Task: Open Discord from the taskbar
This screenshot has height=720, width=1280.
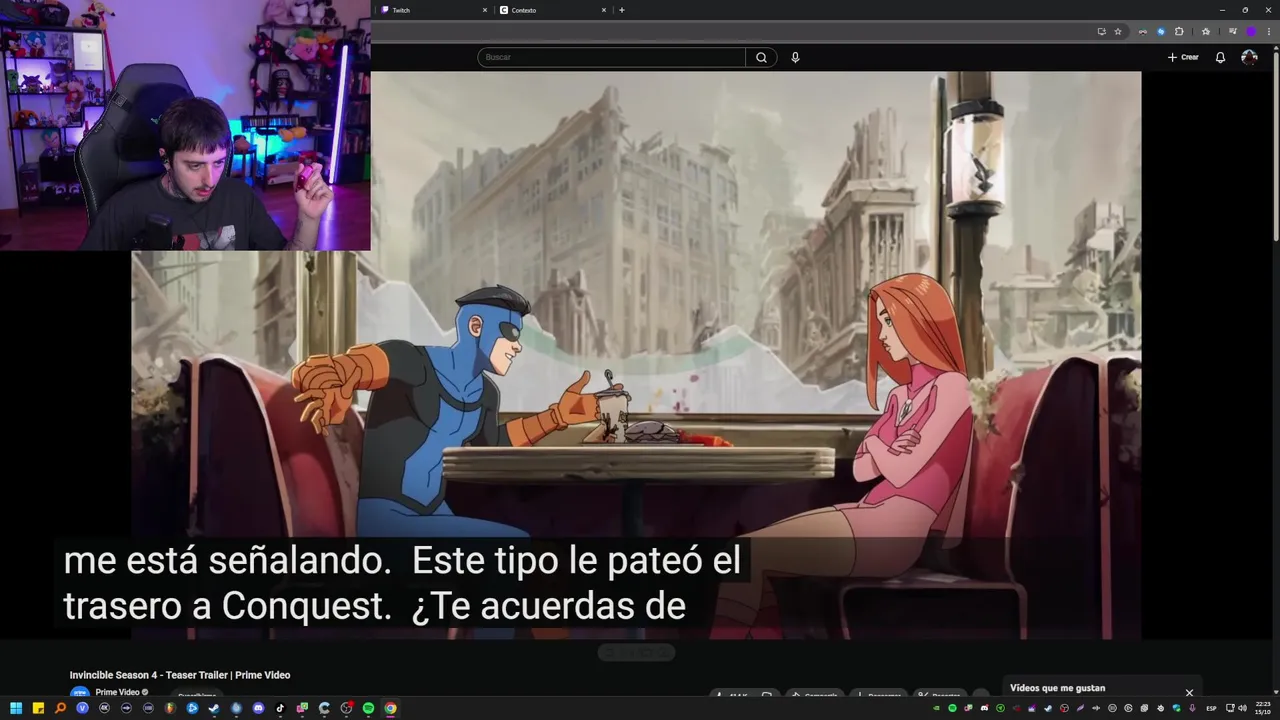Action: click(258, 708)
